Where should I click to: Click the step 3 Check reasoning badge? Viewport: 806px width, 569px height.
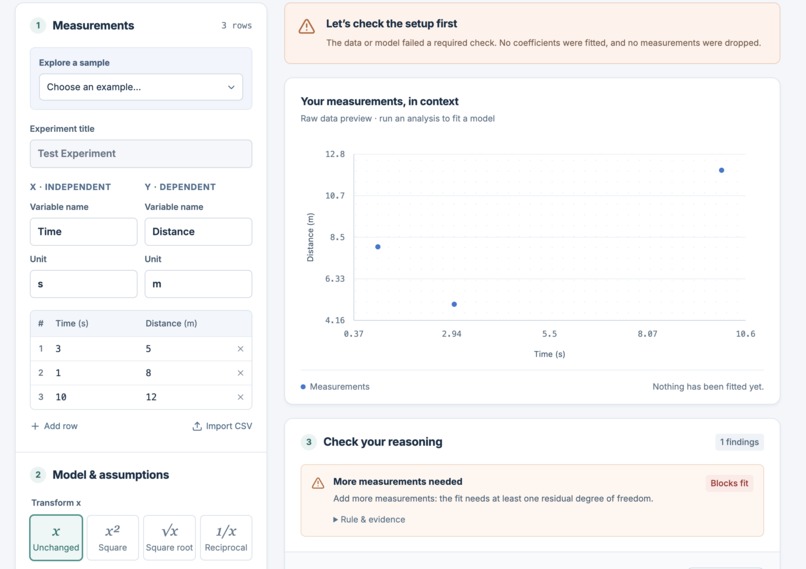click(308, 442)
